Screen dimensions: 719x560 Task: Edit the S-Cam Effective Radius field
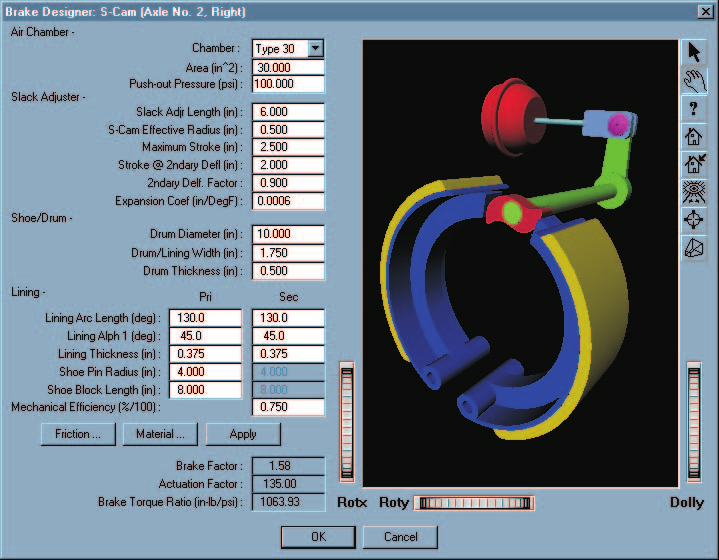coord(288,130)
